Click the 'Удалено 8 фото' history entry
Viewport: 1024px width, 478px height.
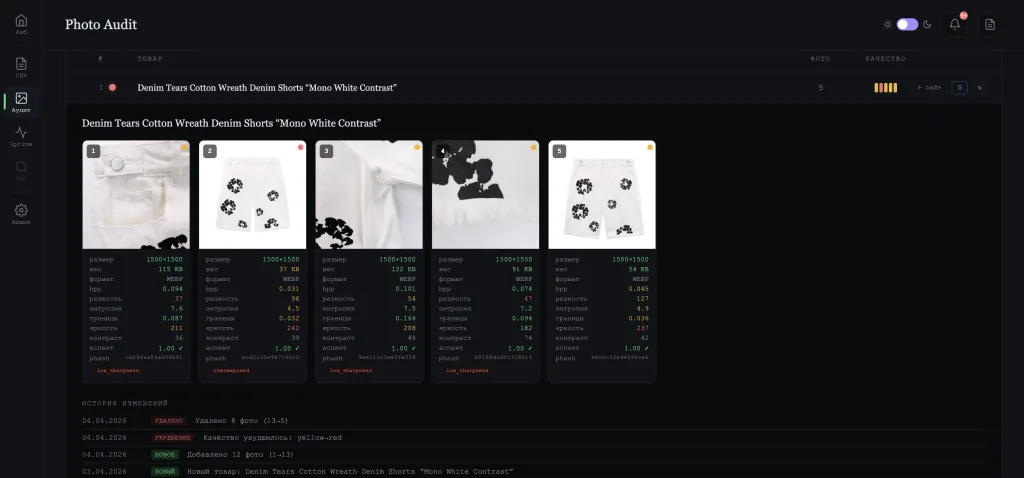[241, 421]
